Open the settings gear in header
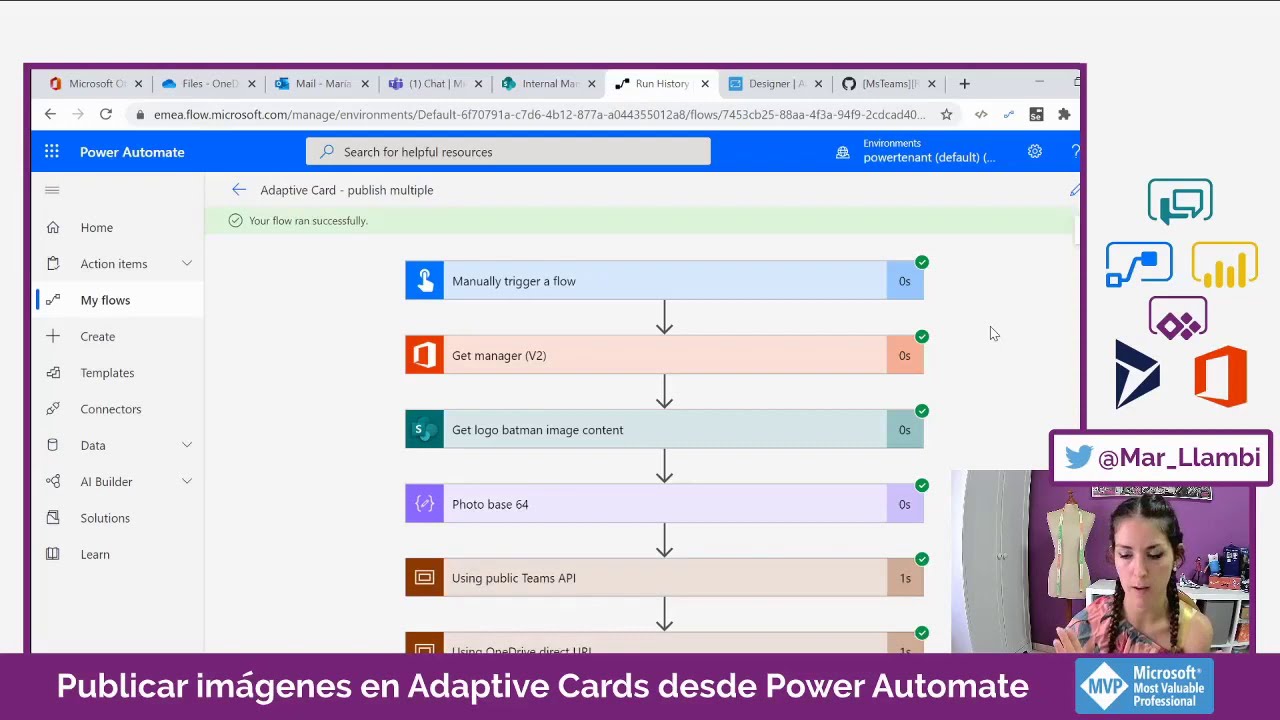 1035,152
